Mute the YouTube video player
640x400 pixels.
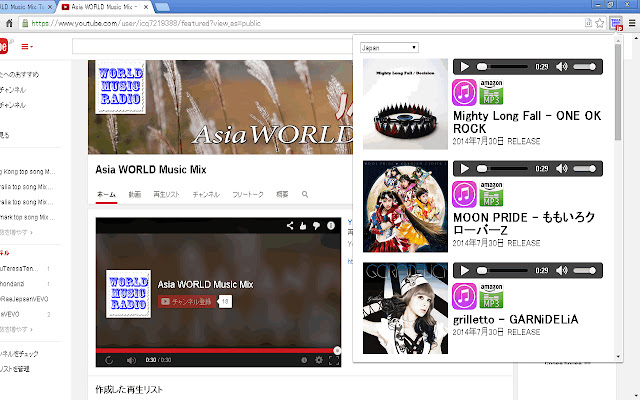[x=131, y=360]
